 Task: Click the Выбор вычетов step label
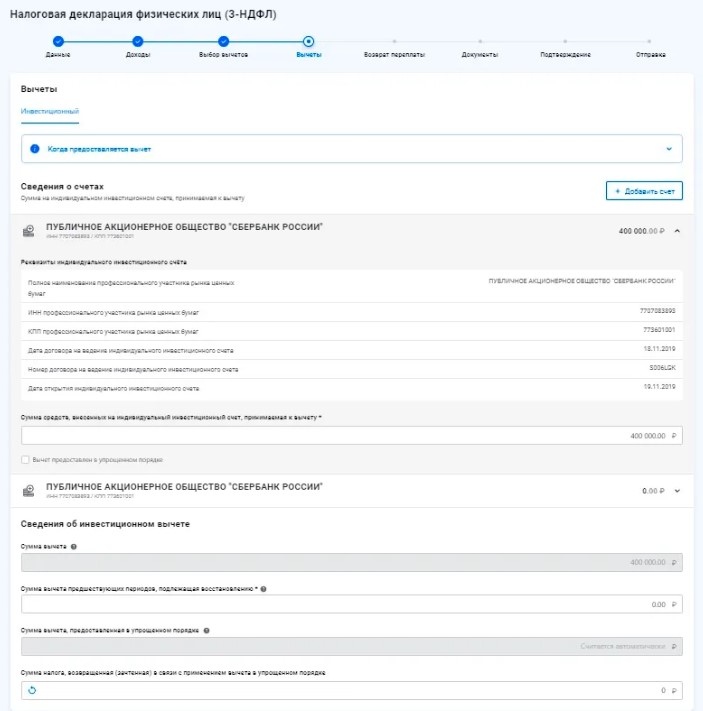point(223,54)
